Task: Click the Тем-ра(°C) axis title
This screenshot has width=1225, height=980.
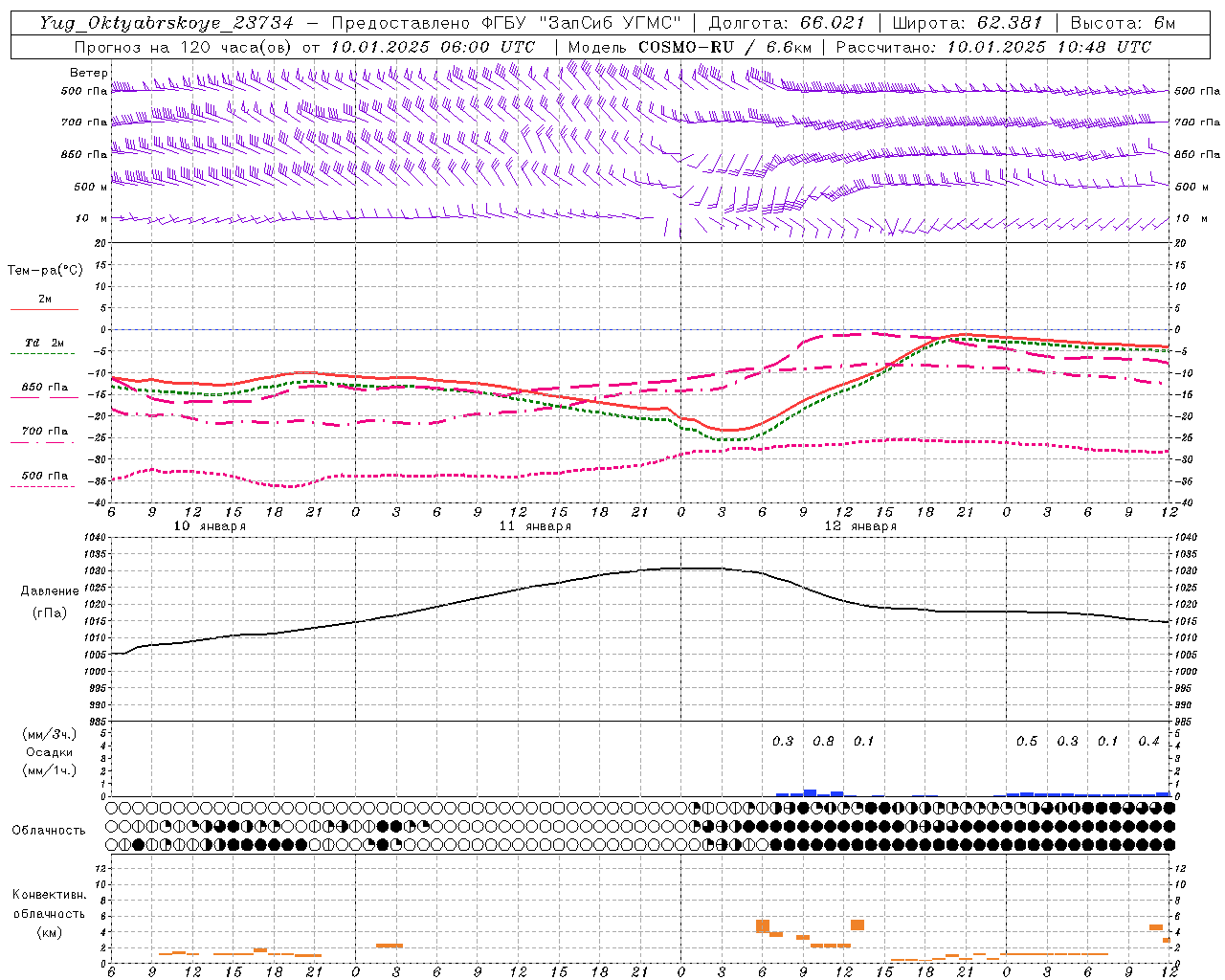Action: (45, 271)
